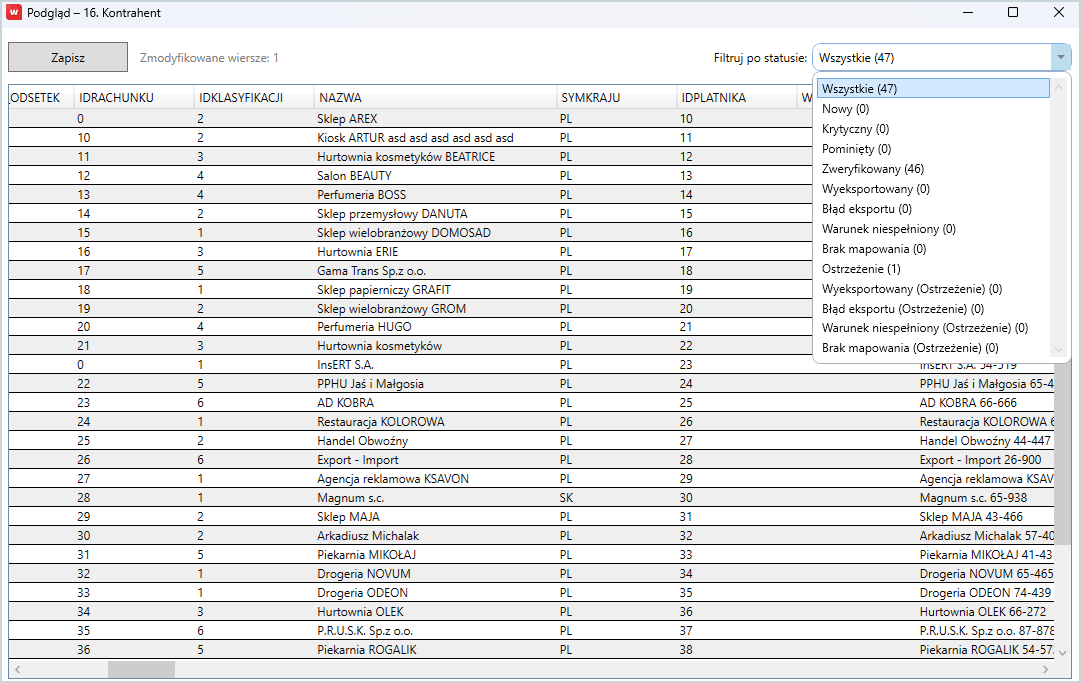Click the application icon in title bar
The width and height of the screenshot is (1081, 683).
14,13
